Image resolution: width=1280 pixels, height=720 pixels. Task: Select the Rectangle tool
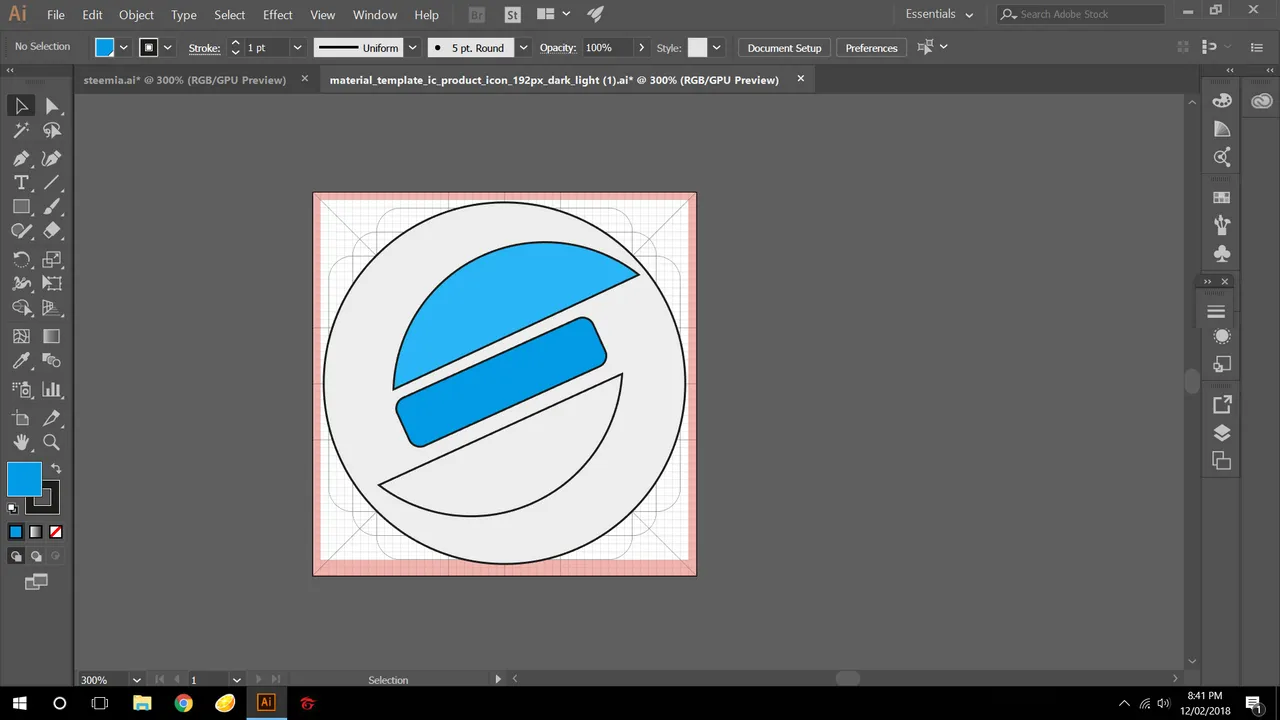pyautogui.click(x=21, y=206)
